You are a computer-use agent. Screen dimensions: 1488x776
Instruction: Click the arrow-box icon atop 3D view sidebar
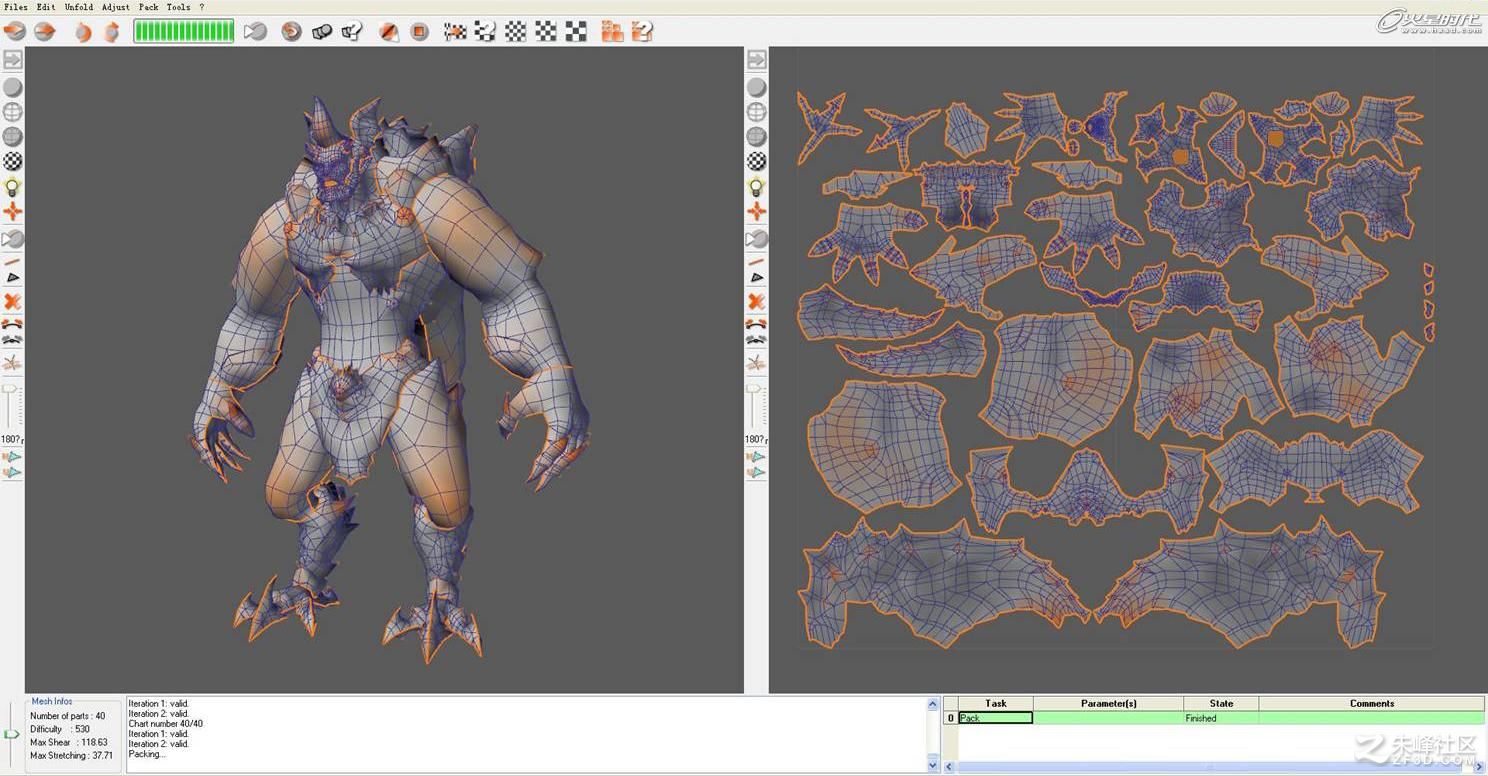[12, 60]
